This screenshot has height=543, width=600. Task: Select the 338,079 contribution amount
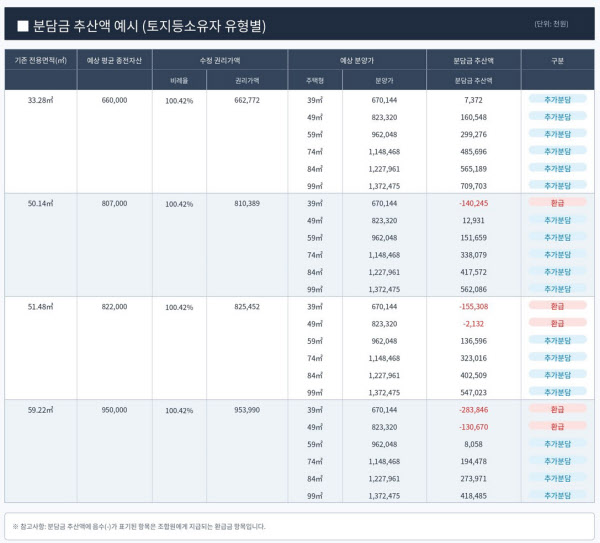coord(473,255)
